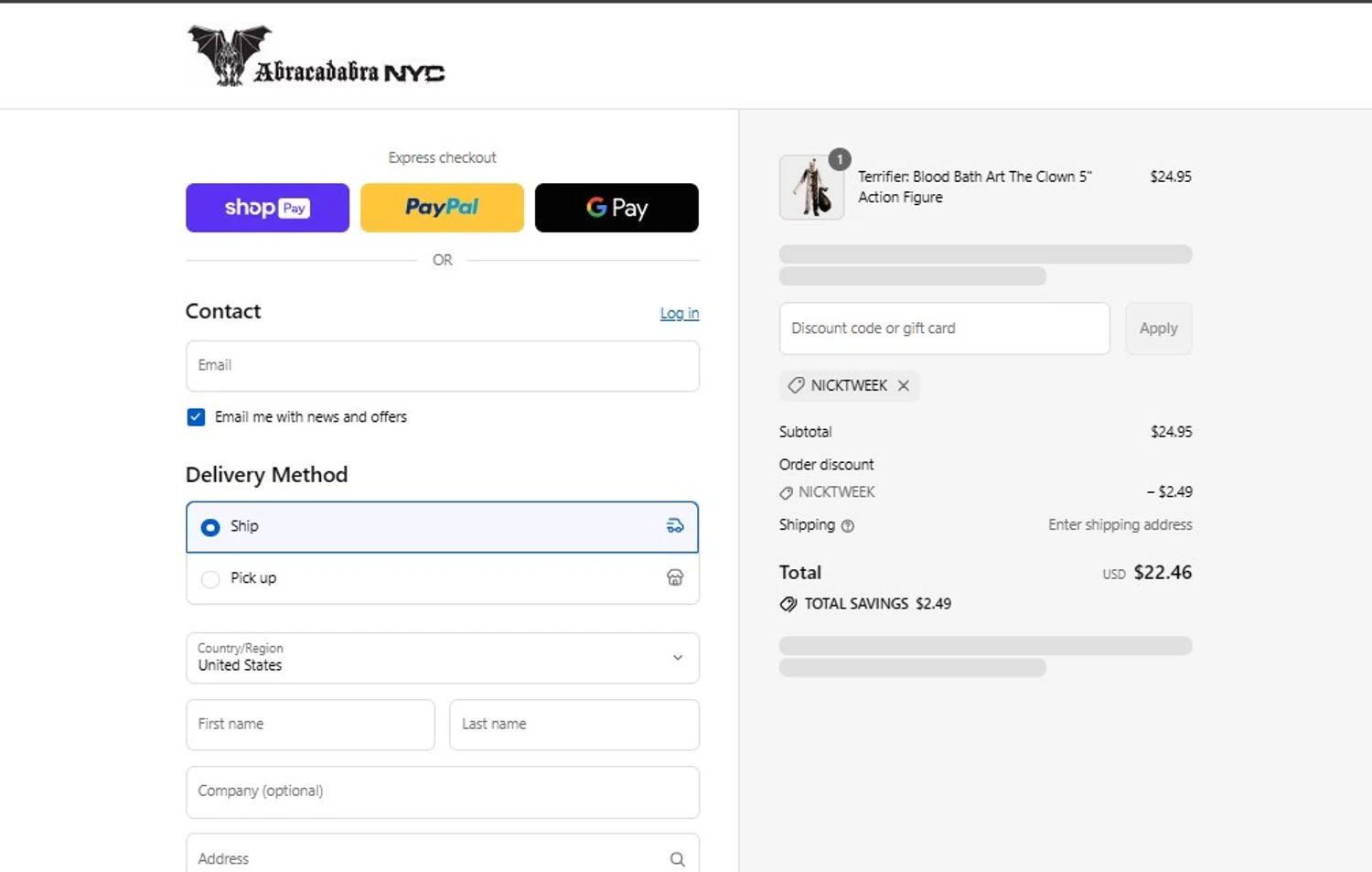Click the shipping truck icon in Ship row
The height and width of the screenshot is (872, 1372).
click(675, 526)
